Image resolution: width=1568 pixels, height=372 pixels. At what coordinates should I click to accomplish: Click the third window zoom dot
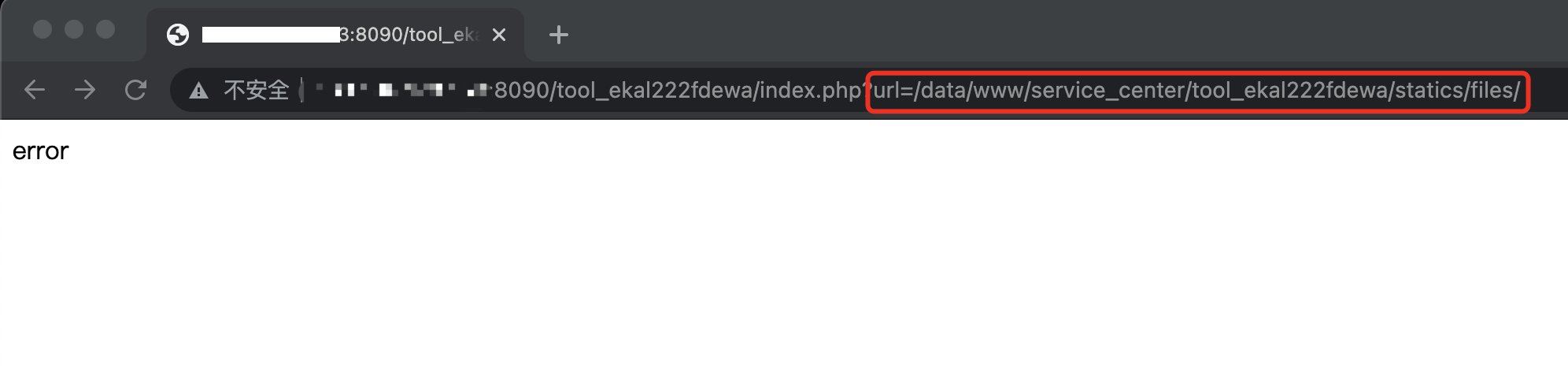pos(105,29)
